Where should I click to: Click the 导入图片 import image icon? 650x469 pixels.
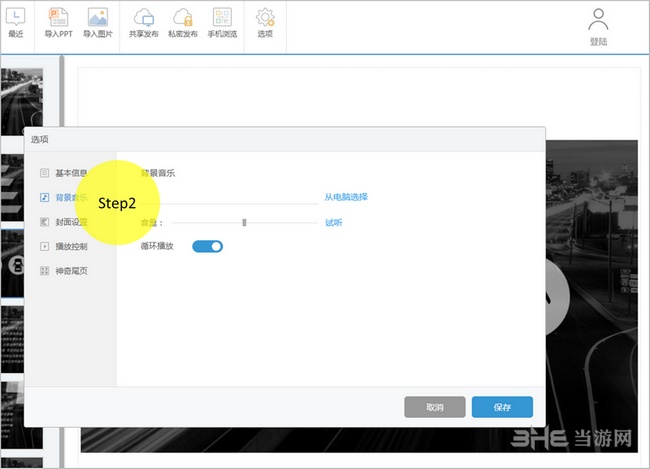click(x=98, y=23)
